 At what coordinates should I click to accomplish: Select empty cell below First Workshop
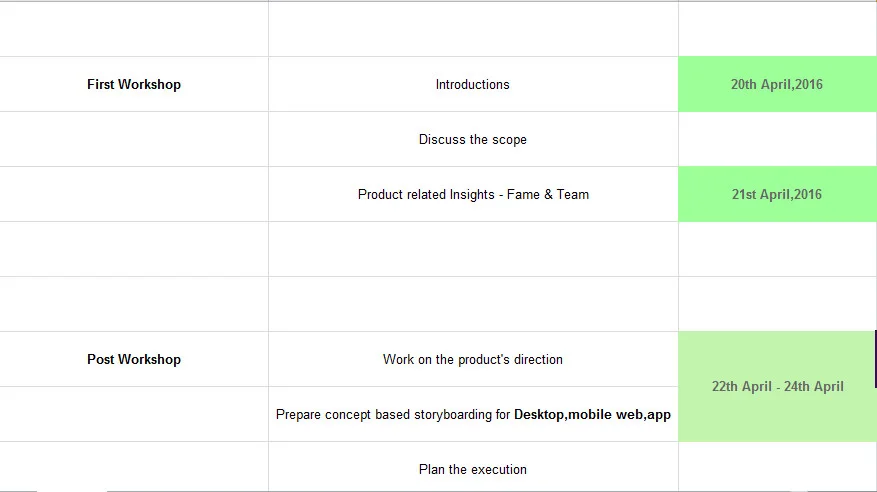(134, 139)
